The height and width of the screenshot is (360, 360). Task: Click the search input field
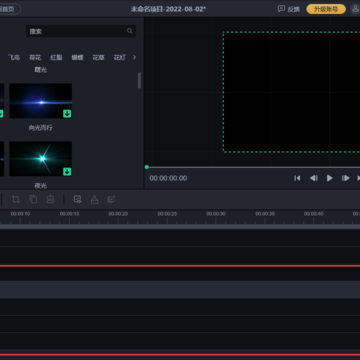coord(81,31)
